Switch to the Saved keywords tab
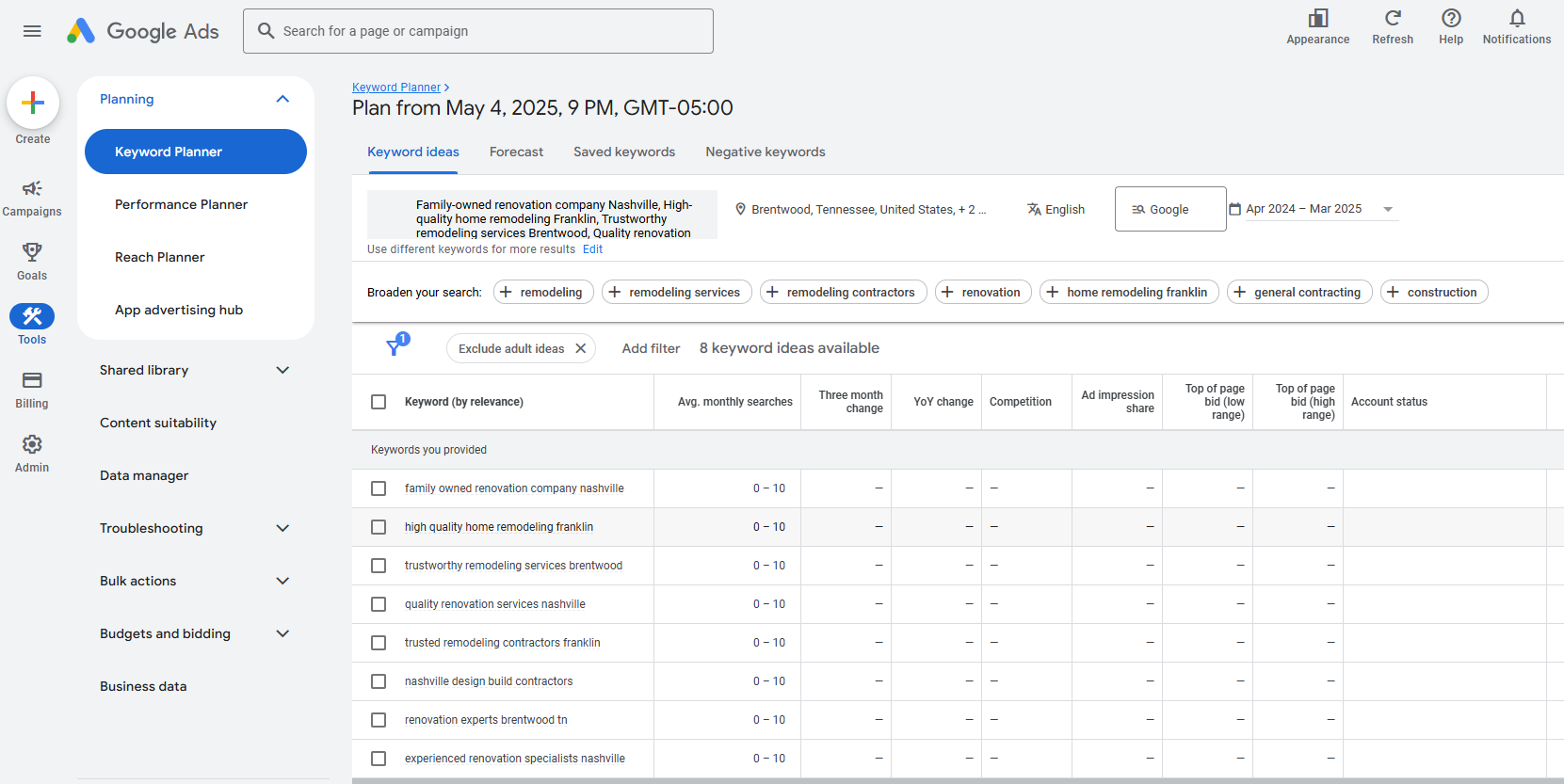The image size is (1564, 784). pyautogui.click(x=624, y=152)
